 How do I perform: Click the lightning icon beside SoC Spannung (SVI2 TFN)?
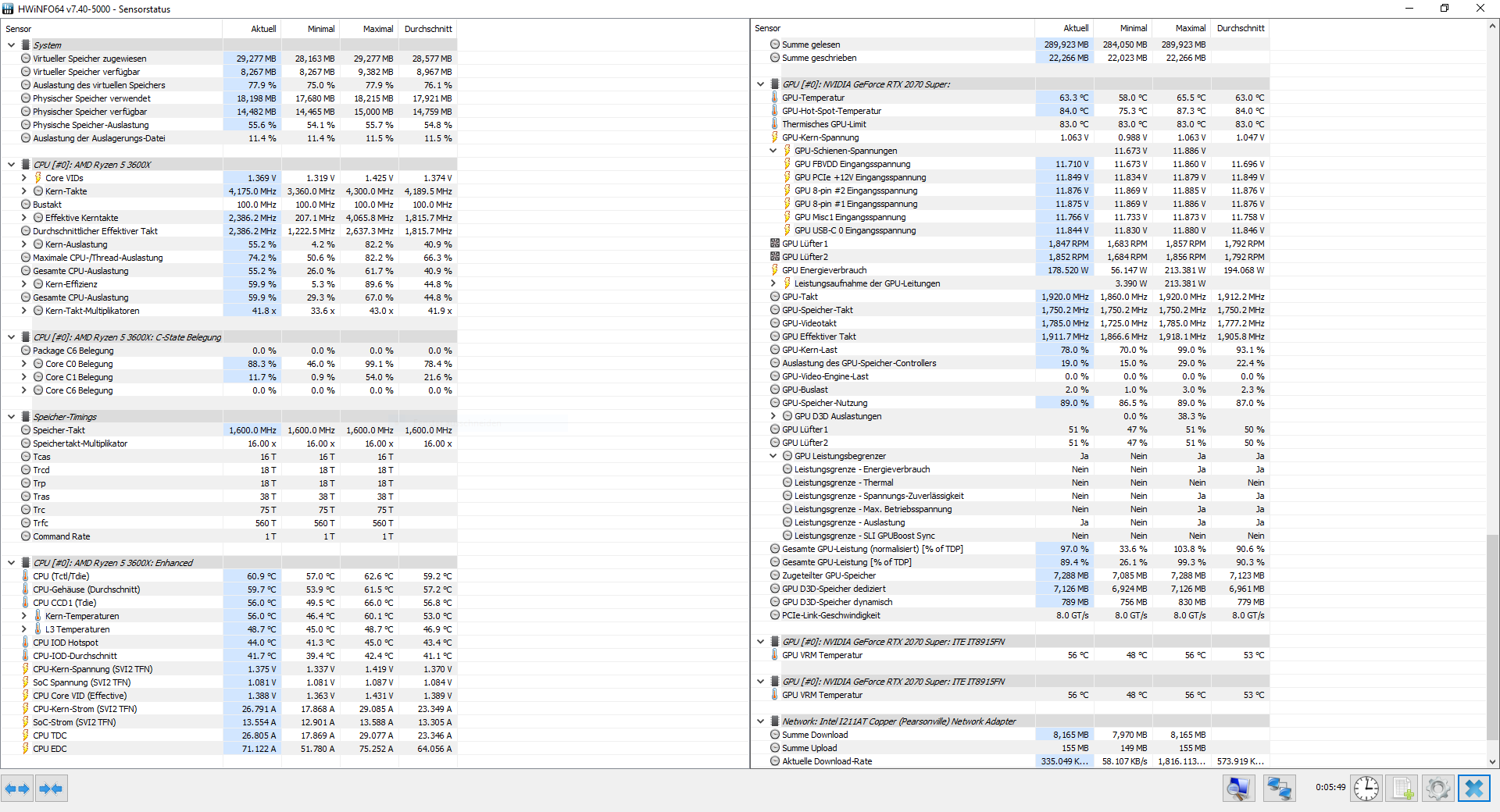pyautogui.click(x=26, y=682)
